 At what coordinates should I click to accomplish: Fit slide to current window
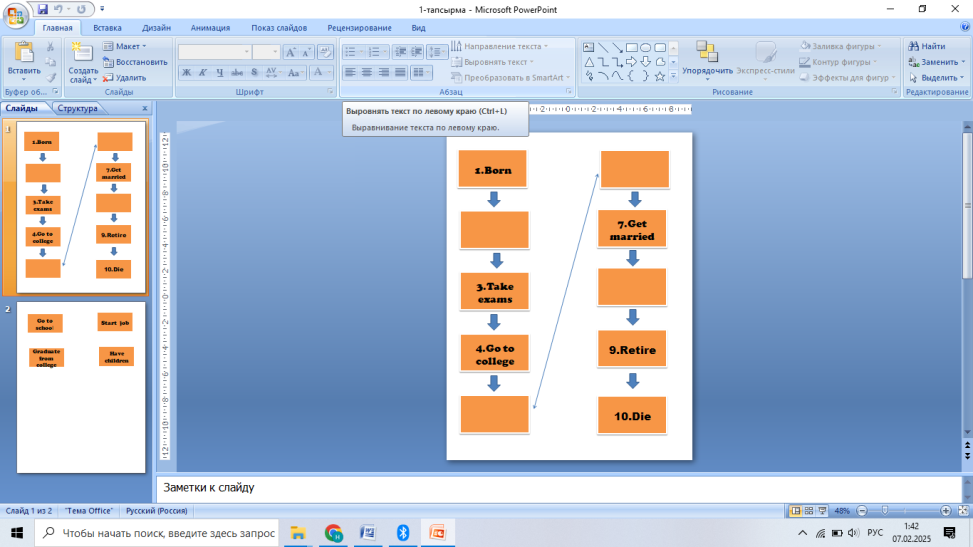coord(964,510)
